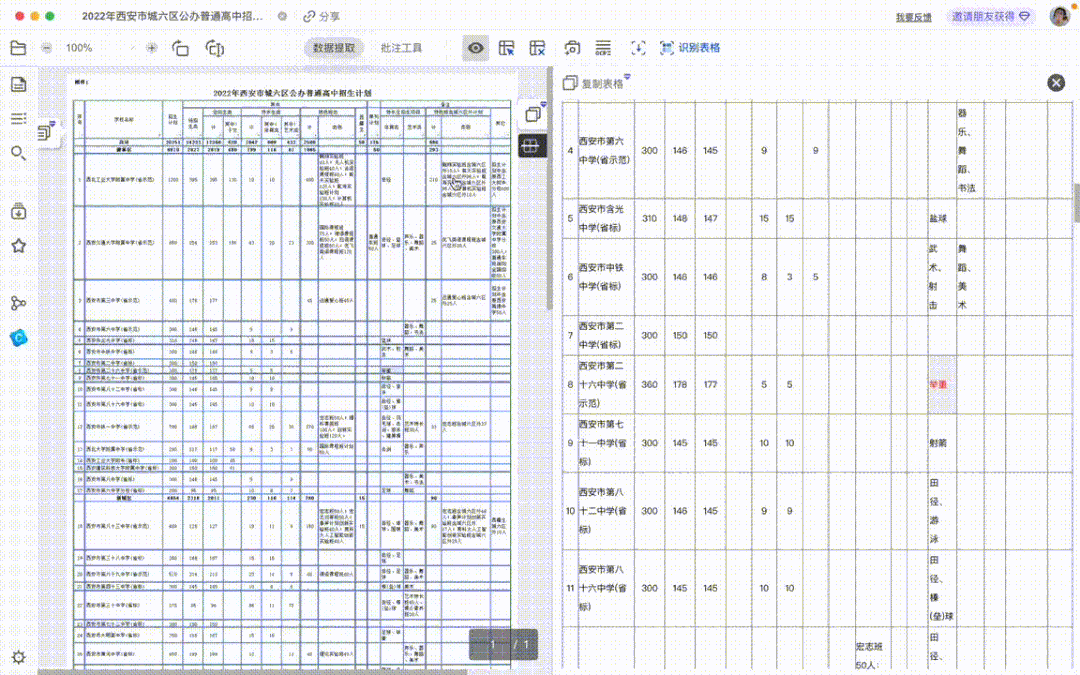Select cell 西安市第八十二中学(省标)

pos(605,511)
